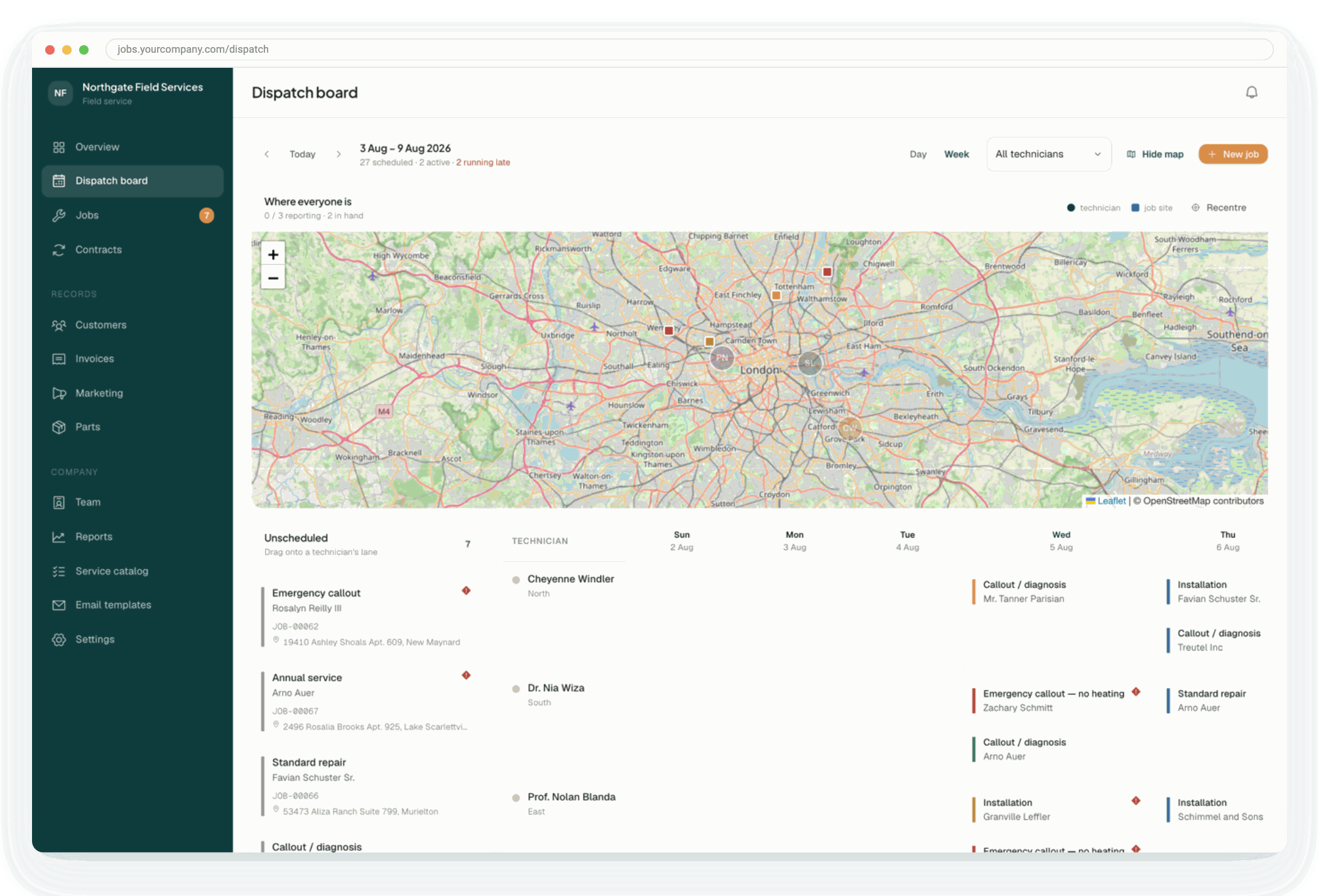
Task: Click the orange job site marker near Camden Town
Action: (709, 342)
